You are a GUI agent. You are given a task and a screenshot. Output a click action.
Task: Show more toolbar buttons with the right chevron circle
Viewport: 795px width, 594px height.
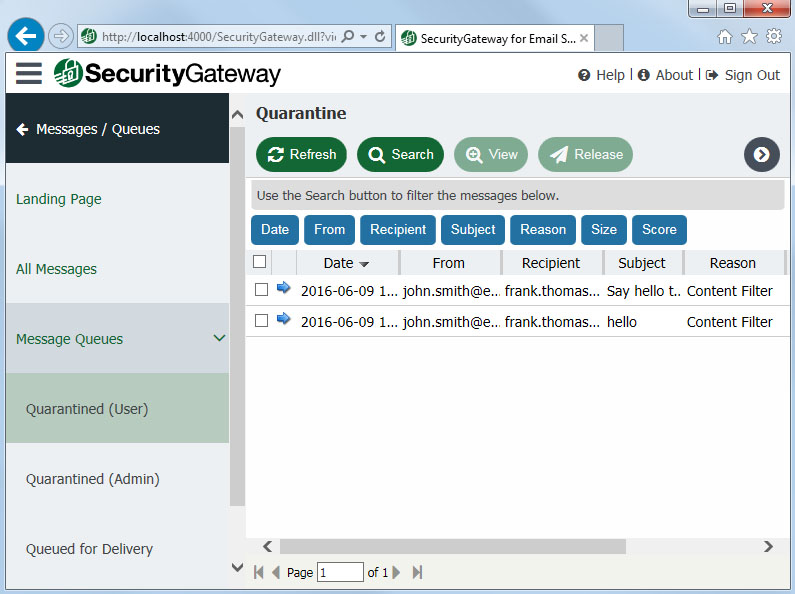tap(762, 155)
